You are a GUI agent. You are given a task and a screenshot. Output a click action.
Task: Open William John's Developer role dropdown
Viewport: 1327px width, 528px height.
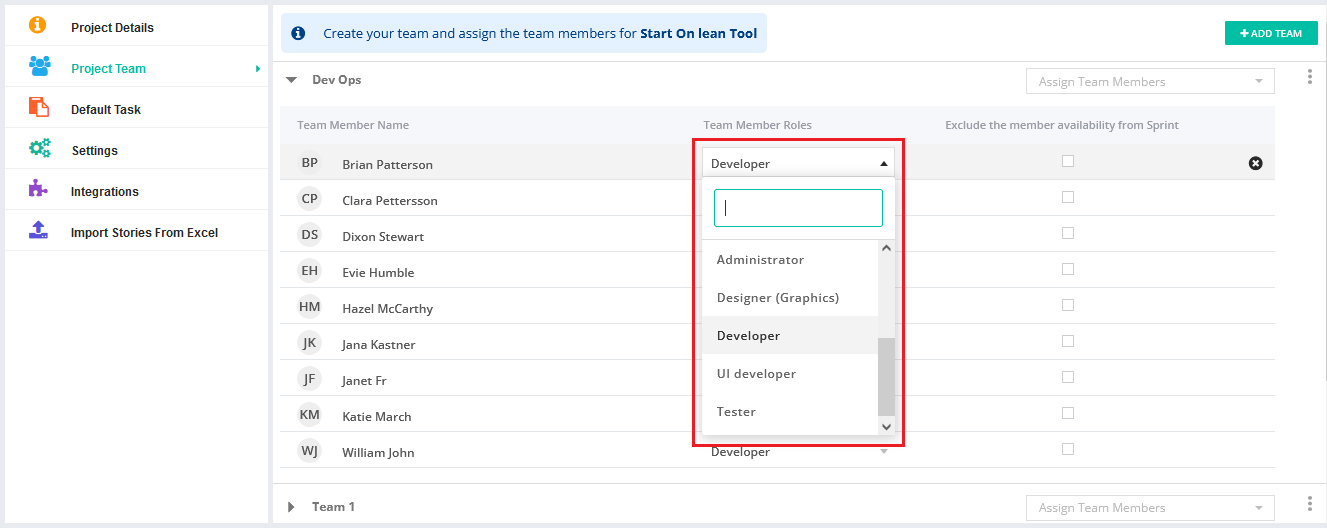tap(798, 452)
